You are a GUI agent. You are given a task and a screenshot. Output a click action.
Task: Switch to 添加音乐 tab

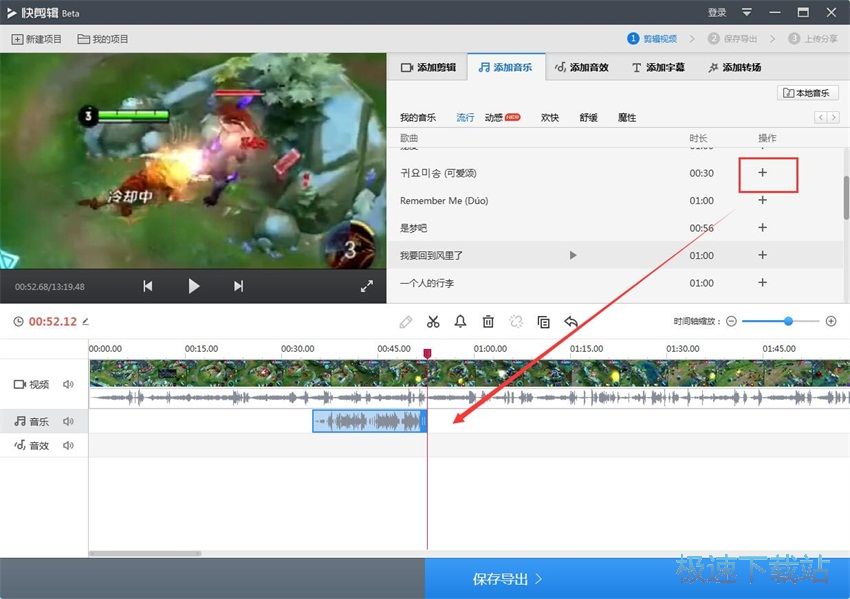pos(506,67)
